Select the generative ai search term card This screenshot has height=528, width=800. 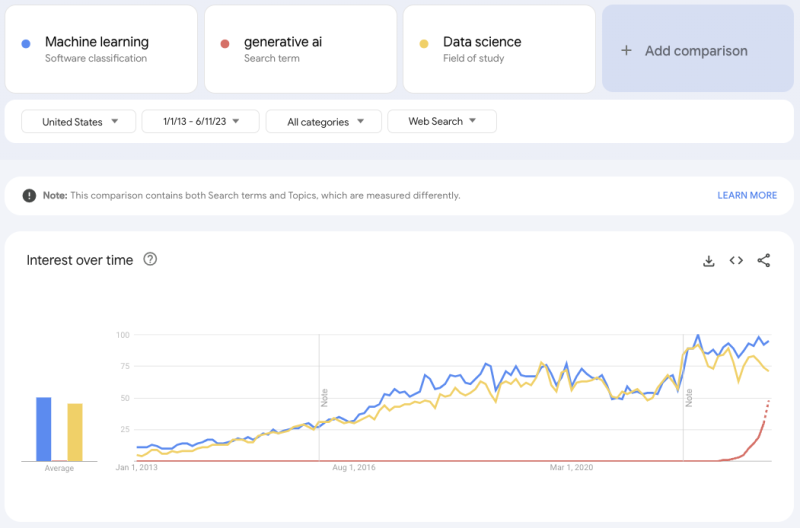(299, 49)
